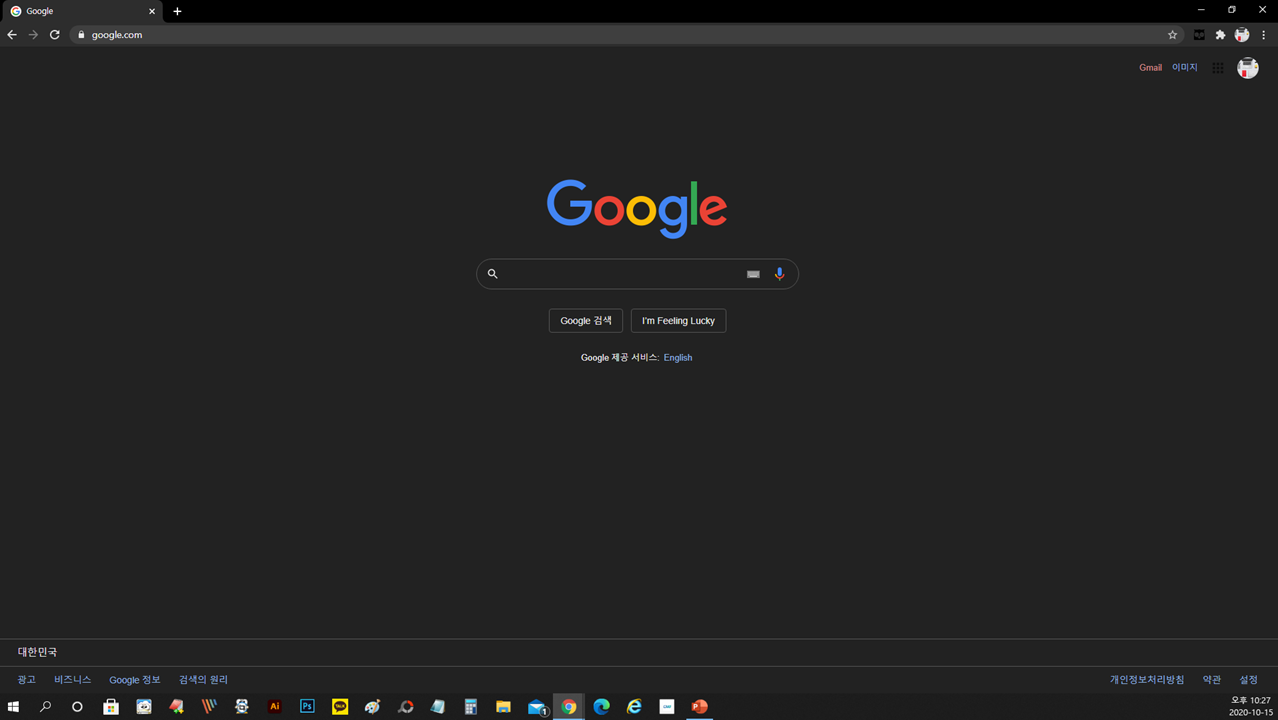
Task: Switch to Chrome on the taskbar
Action: 569,707
